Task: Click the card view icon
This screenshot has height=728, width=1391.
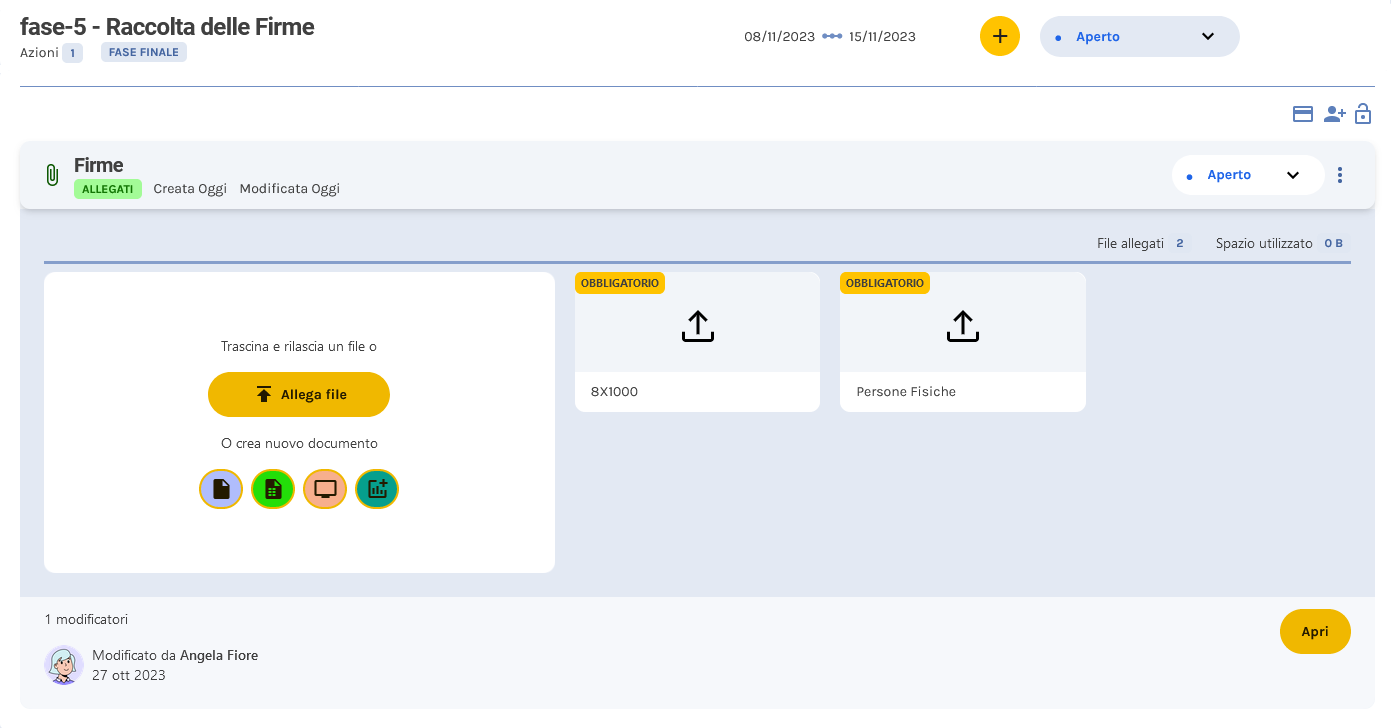Action: tap(1303, 115)
